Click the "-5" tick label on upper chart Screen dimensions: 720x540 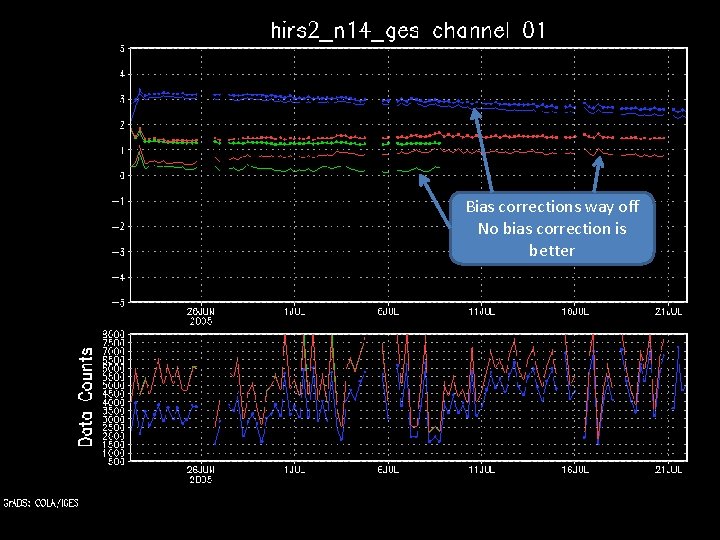pos(119,303)
